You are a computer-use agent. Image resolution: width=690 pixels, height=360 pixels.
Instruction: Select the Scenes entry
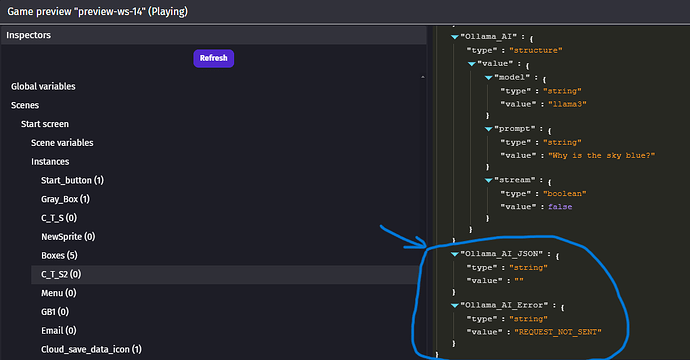click(x=25, y=105)
